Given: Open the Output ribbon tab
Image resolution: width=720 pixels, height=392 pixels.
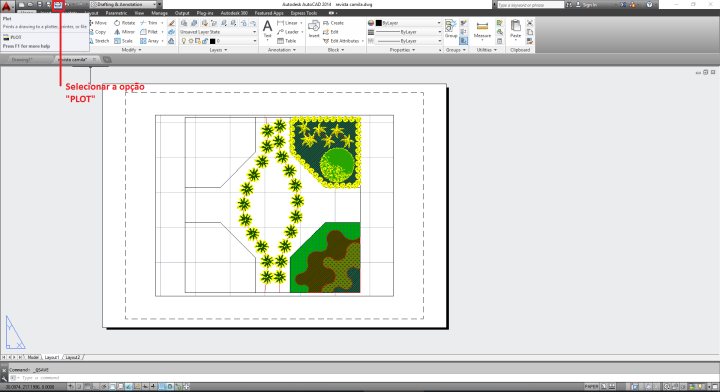Looking at the screenshot, I should pos(182,13).
